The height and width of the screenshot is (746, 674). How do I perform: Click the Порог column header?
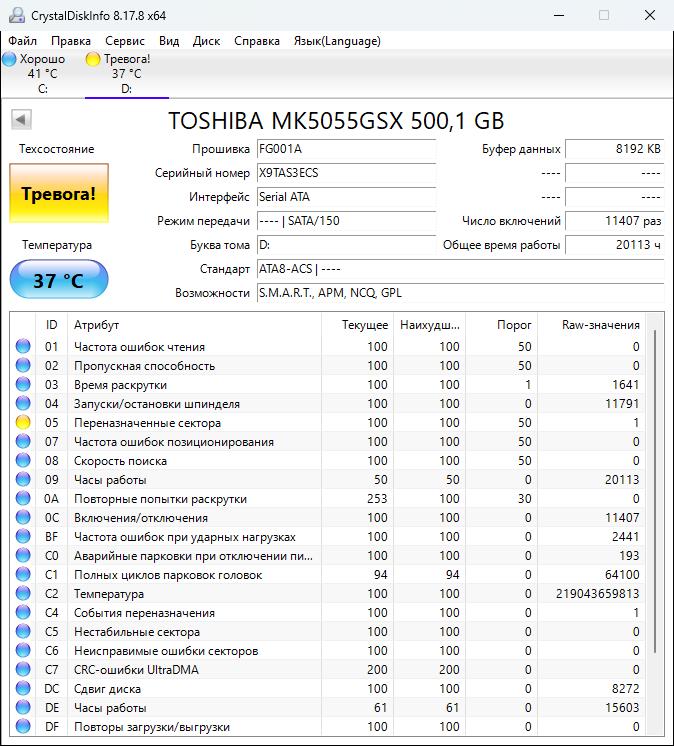pos(501,325)
